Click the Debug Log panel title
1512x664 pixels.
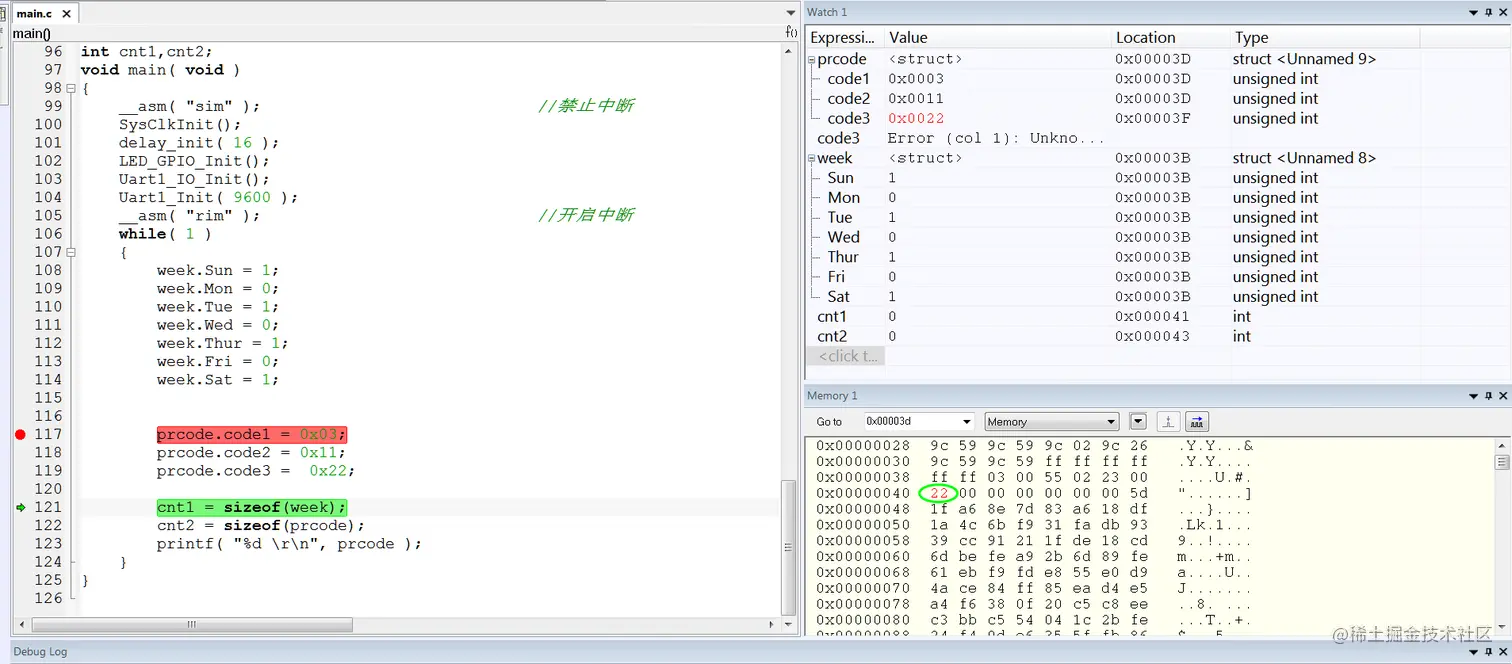coord(40,652)
